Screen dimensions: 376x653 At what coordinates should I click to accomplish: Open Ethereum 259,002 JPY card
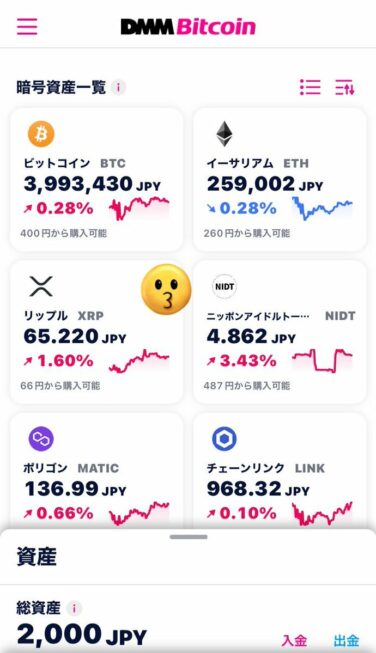pyautogui.click(x=280, y=179)
